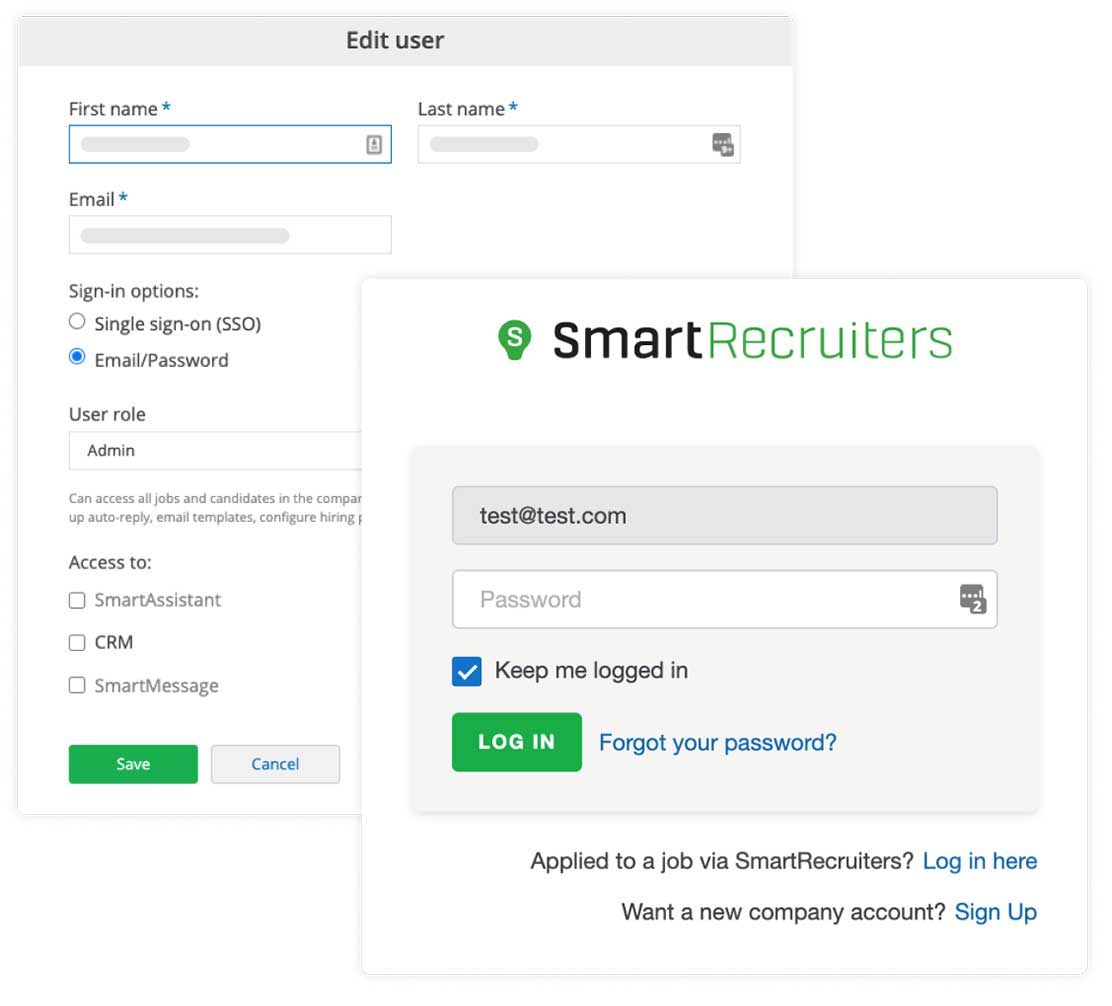The image size is (1112, 1006).
Task: Click the contact autofill icon in First name
Action: pyautogui.click(x=374, y=145)
